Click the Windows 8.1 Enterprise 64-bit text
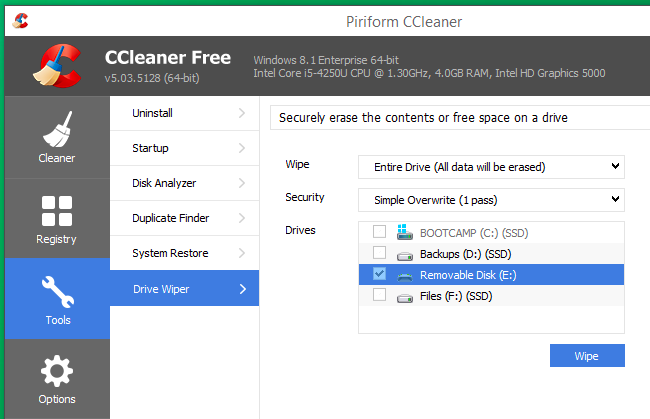 [326, 60]
